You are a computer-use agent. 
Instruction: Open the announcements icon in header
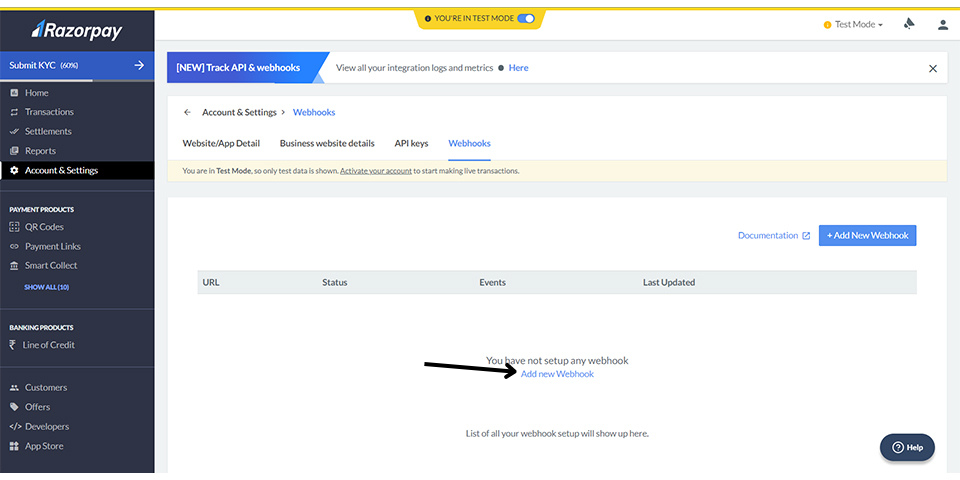click(909, 24)
